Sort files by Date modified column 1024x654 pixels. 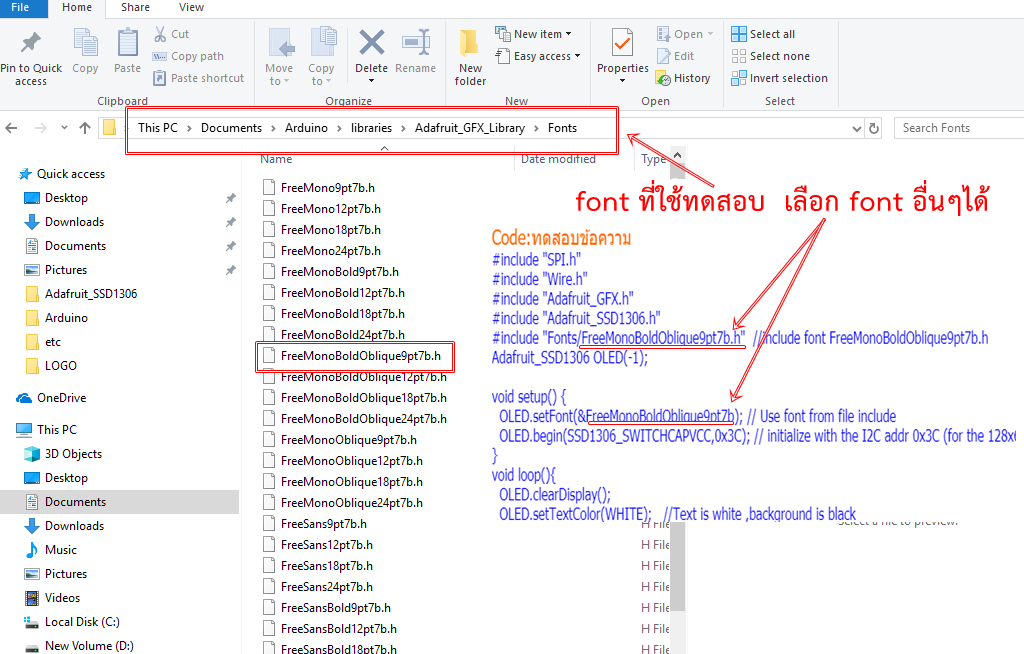click(558, 159)
